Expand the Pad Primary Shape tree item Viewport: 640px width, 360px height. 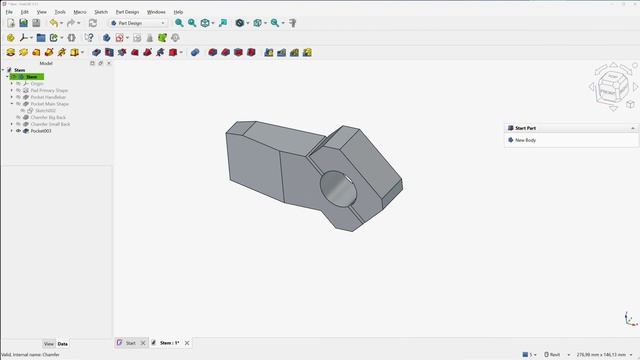[12, 90]
